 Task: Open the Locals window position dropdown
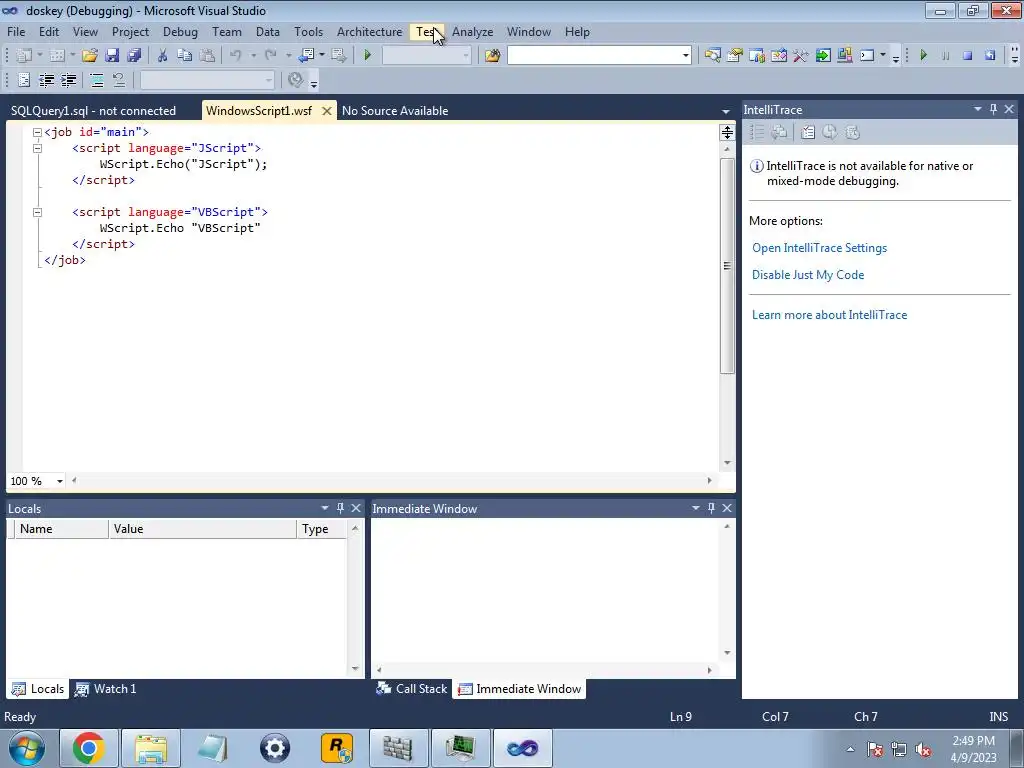[325, 507]
